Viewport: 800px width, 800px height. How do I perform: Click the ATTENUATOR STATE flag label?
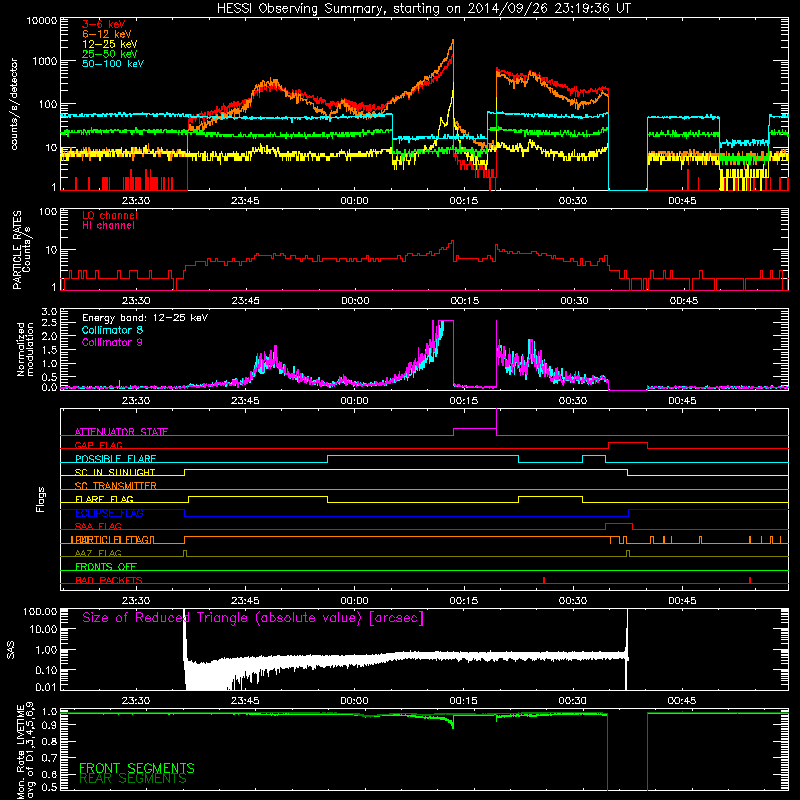tap(121, 432)
